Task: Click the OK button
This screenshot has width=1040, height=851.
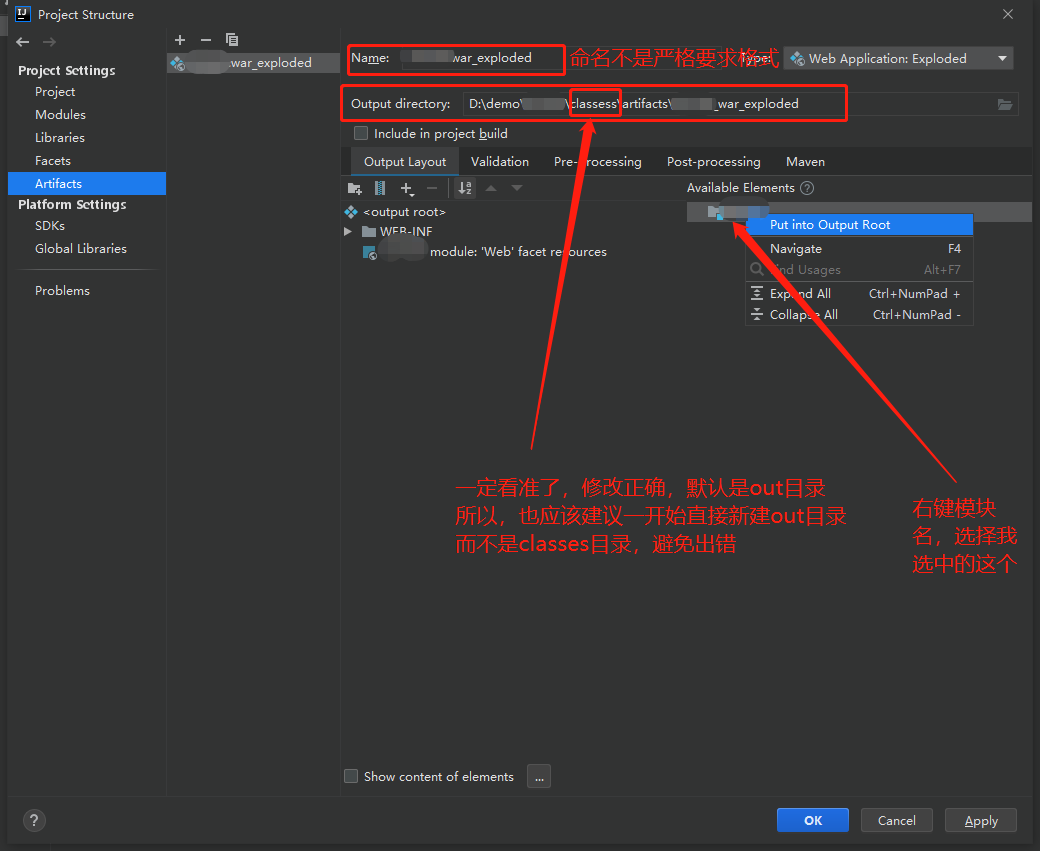Action: click(812, 820)
